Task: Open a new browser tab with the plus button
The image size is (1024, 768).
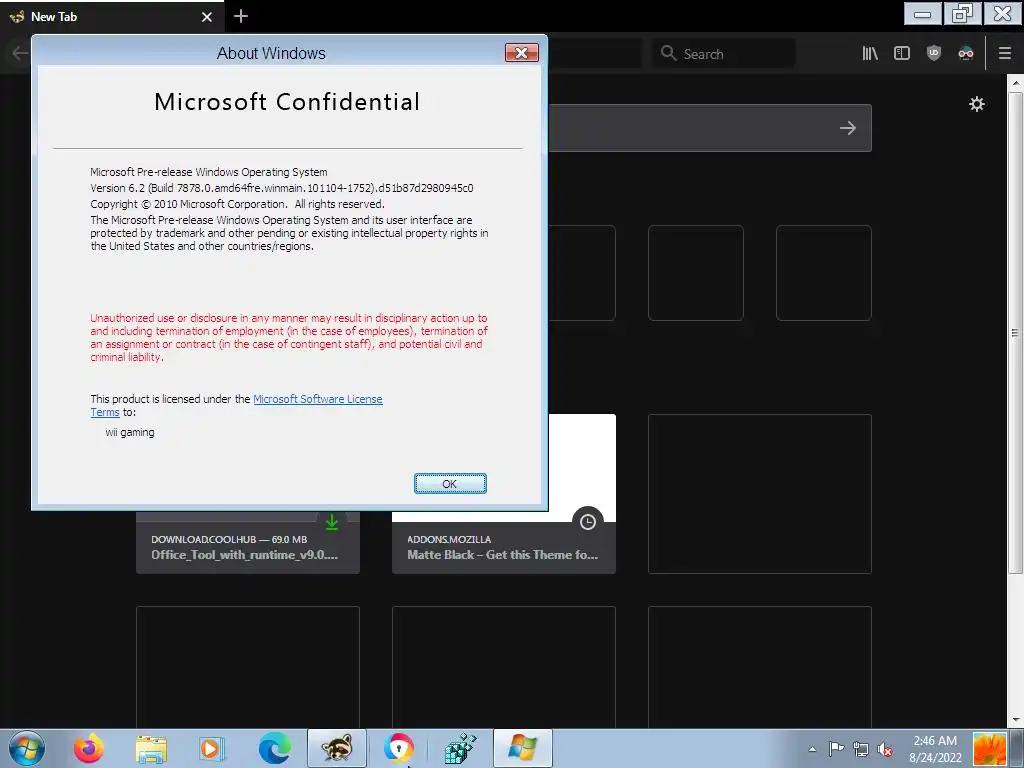Action: [x=241, y=16]
